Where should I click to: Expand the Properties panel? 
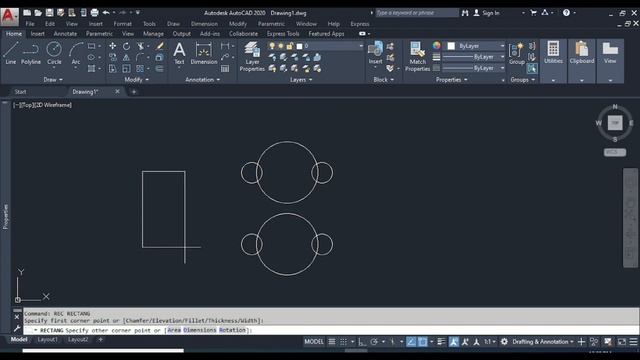pyautogui.click(x=451, y=80)
